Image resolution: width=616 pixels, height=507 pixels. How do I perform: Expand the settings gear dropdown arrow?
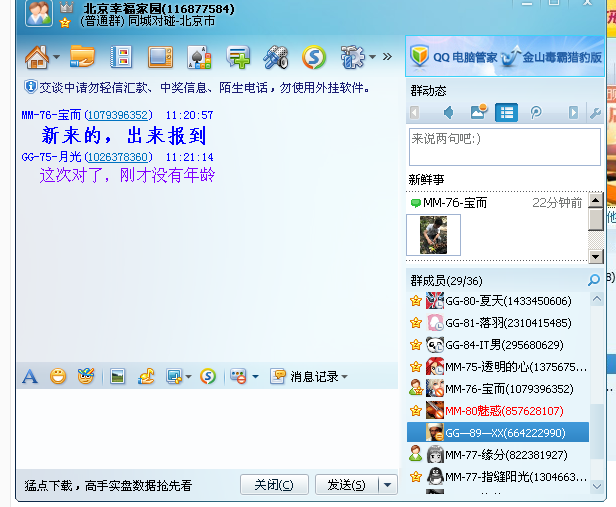(x=372, y=57)
